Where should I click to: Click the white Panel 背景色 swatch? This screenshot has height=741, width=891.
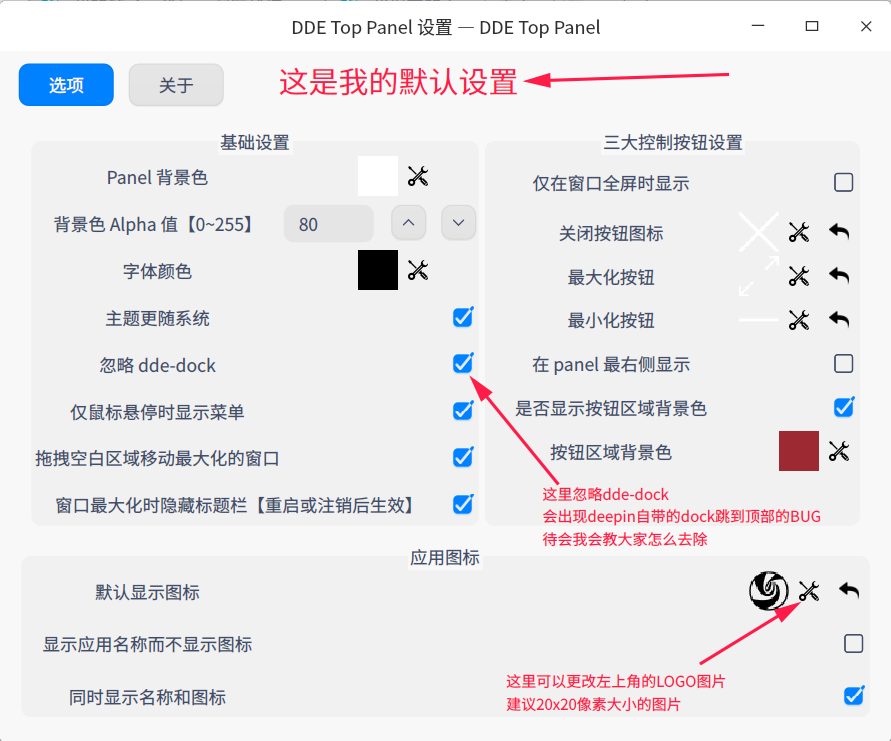point(378,176)
